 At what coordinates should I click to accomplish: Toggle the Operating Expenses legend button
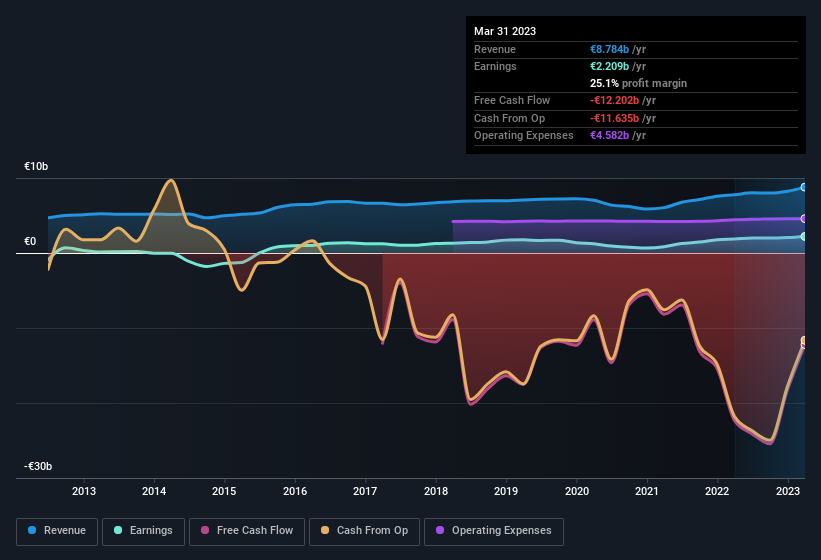click(x=493, y=530)
